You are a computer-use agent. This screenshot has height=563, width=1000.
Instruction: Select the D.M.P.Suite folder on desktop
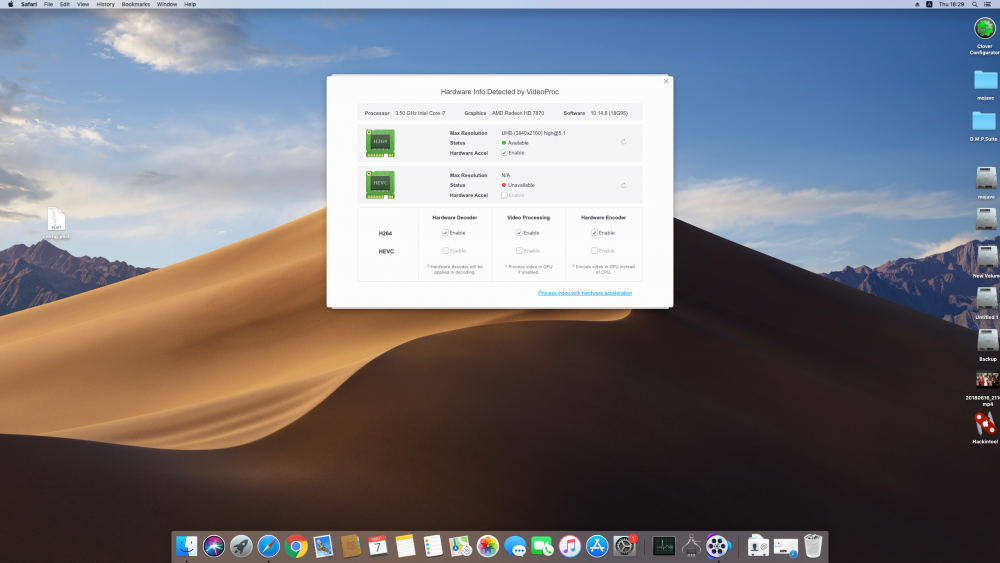coord(984,121)
